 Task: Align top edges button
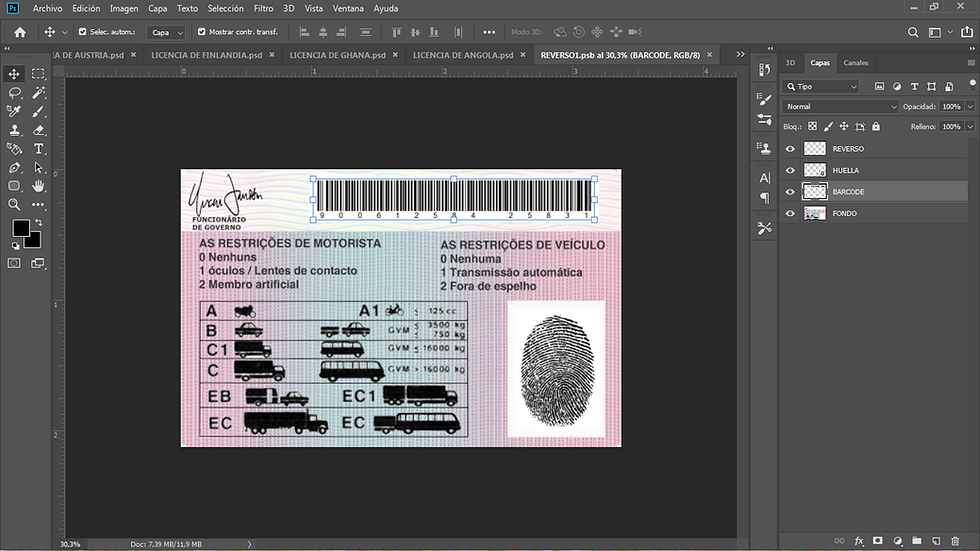[x=396, y=32]
